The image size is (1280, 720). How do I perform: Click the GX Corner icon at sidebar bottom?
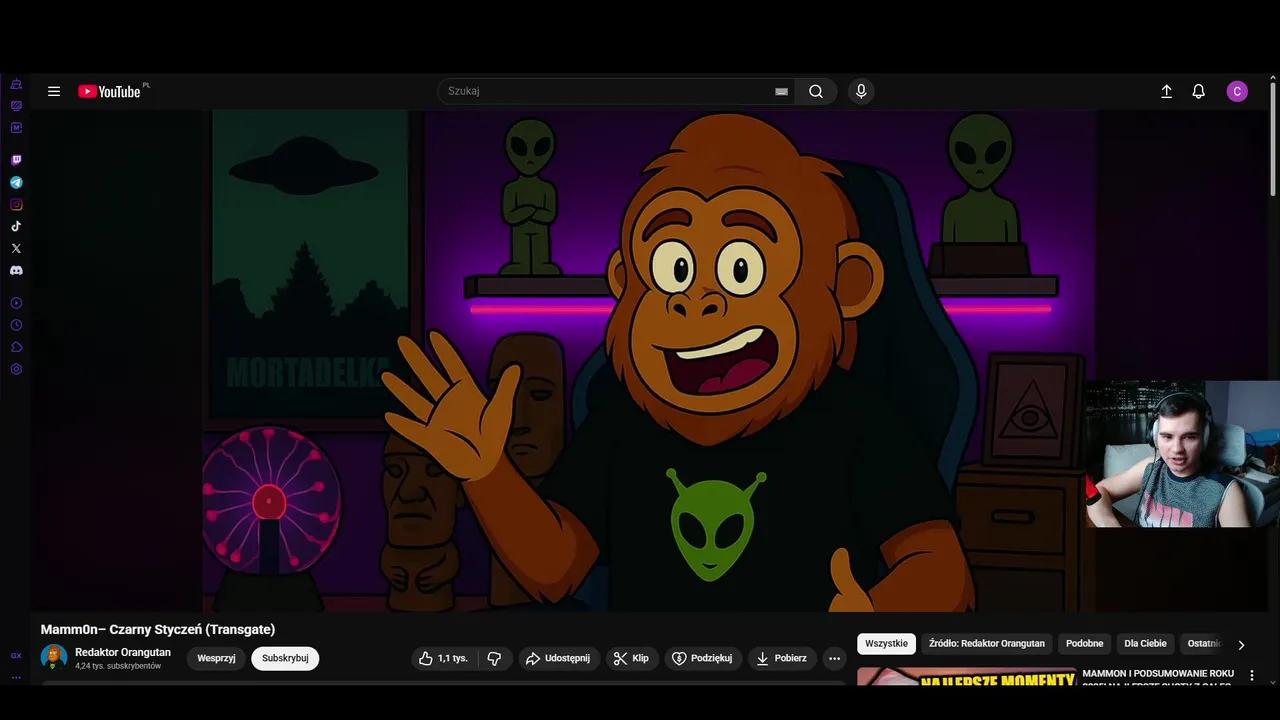pos(16,656)
